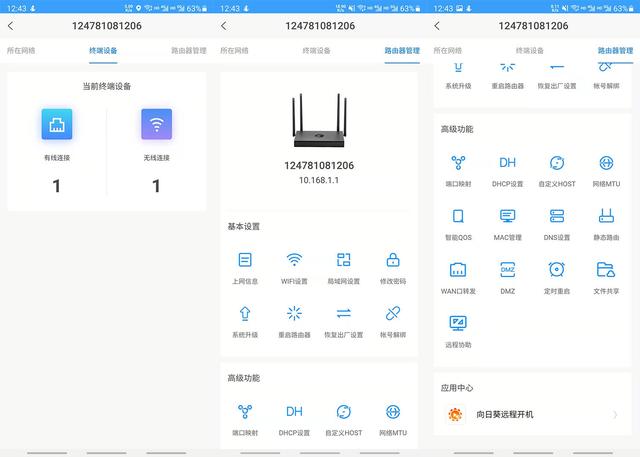Open 定时重启 schedule setting

[x=557, y=278]
